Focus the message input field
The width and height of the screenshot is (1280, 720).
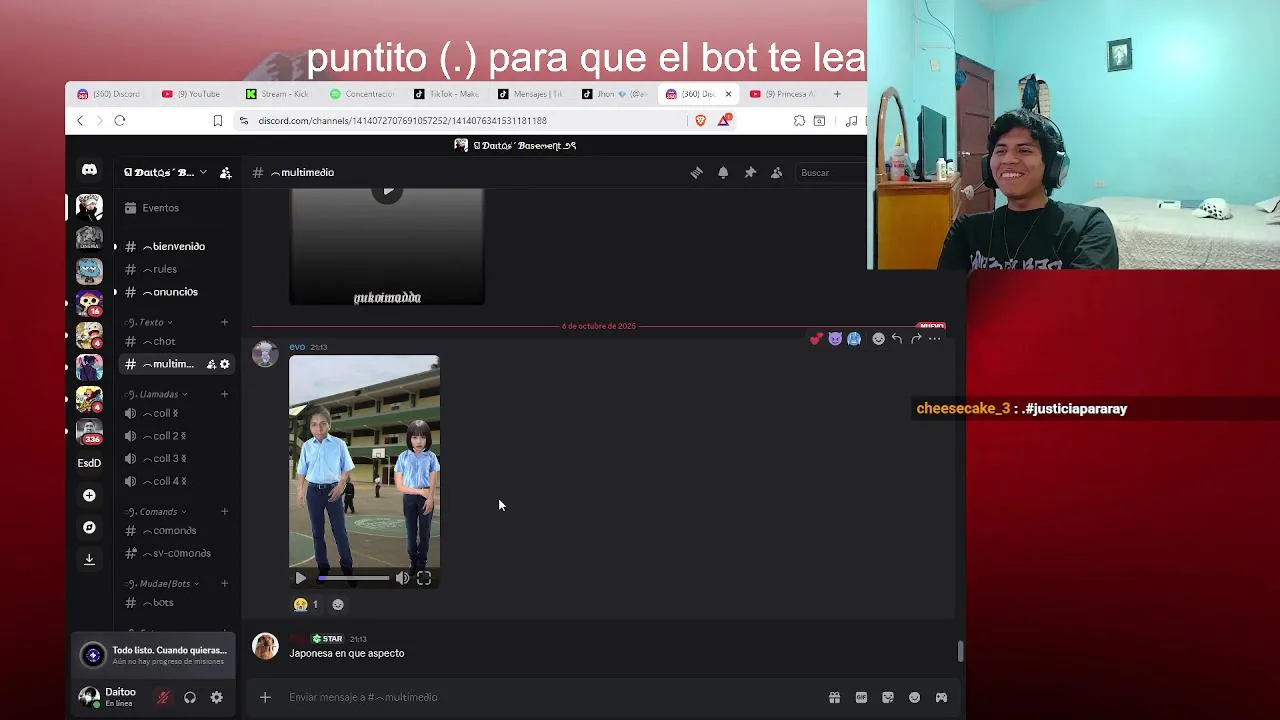[550, 697]
